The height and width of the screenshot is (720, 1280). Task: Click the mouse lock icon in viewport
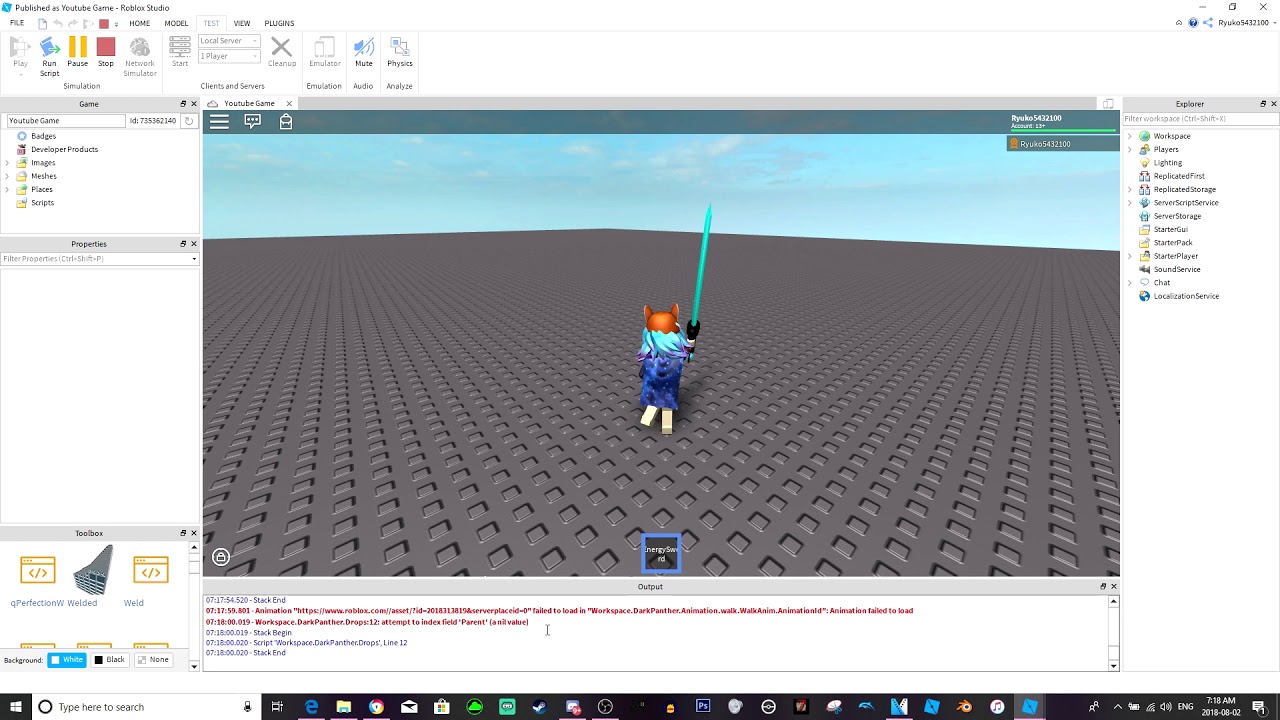pos(221,557)
